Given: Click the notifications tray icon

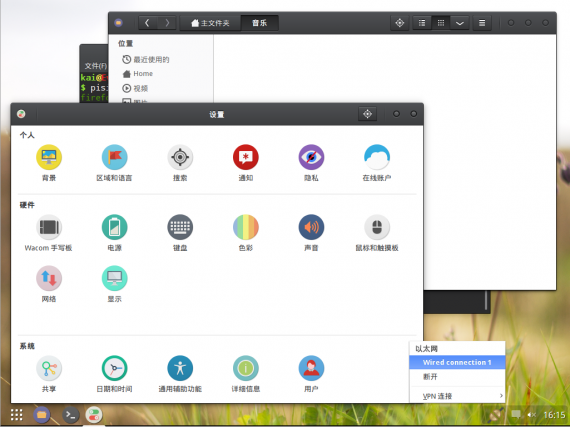Looking at the screenshot, I should [x=515, y=414].
